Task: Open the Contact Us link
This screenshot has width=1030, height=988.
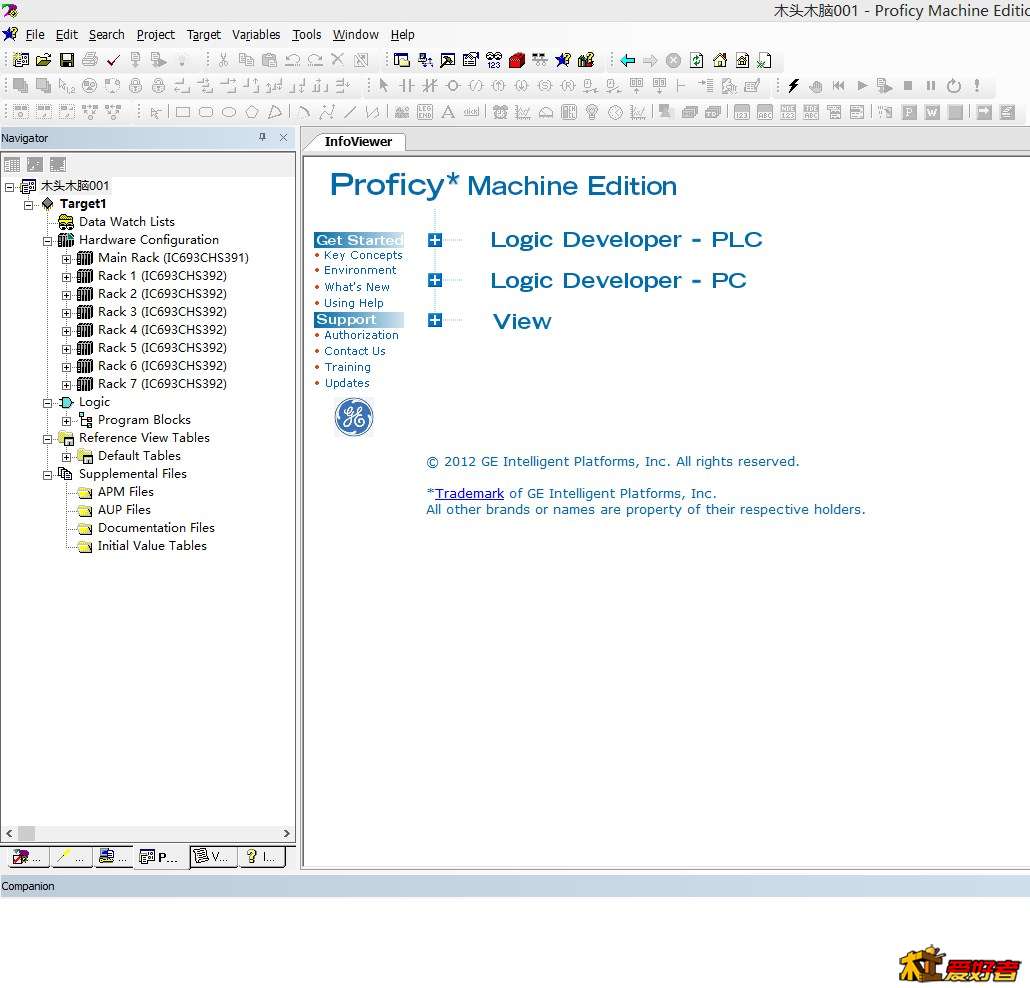Action: [355, 351]
